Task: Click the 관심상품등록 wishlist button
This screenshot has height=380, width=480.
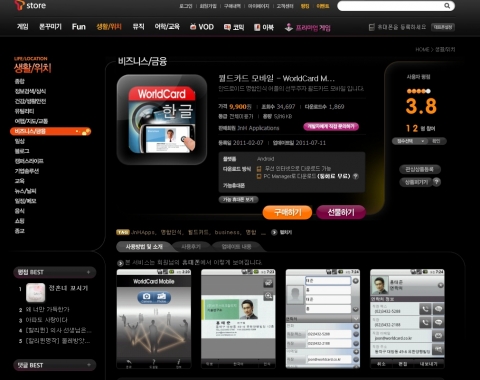Action: click(420, 169)
